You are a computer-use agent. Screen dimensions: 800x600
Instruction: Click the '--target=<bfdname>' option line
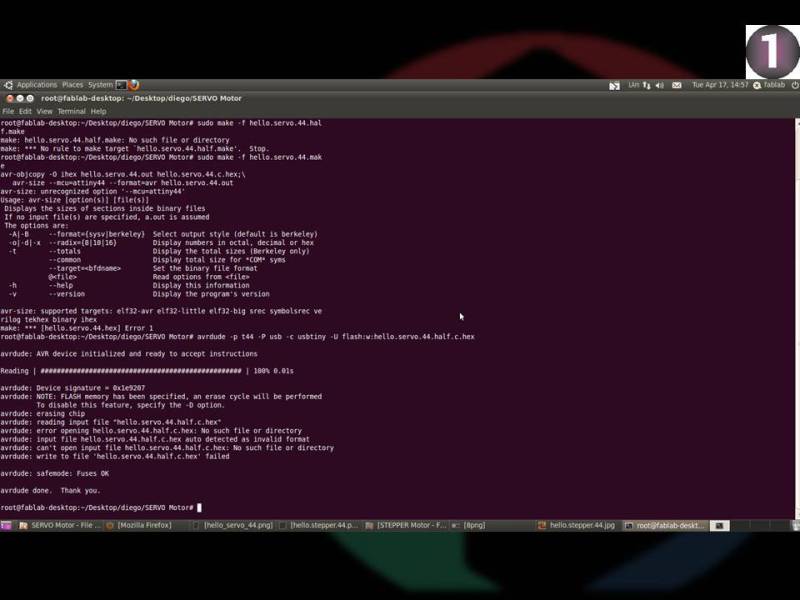pyautogui.click(x=153, y=268)
